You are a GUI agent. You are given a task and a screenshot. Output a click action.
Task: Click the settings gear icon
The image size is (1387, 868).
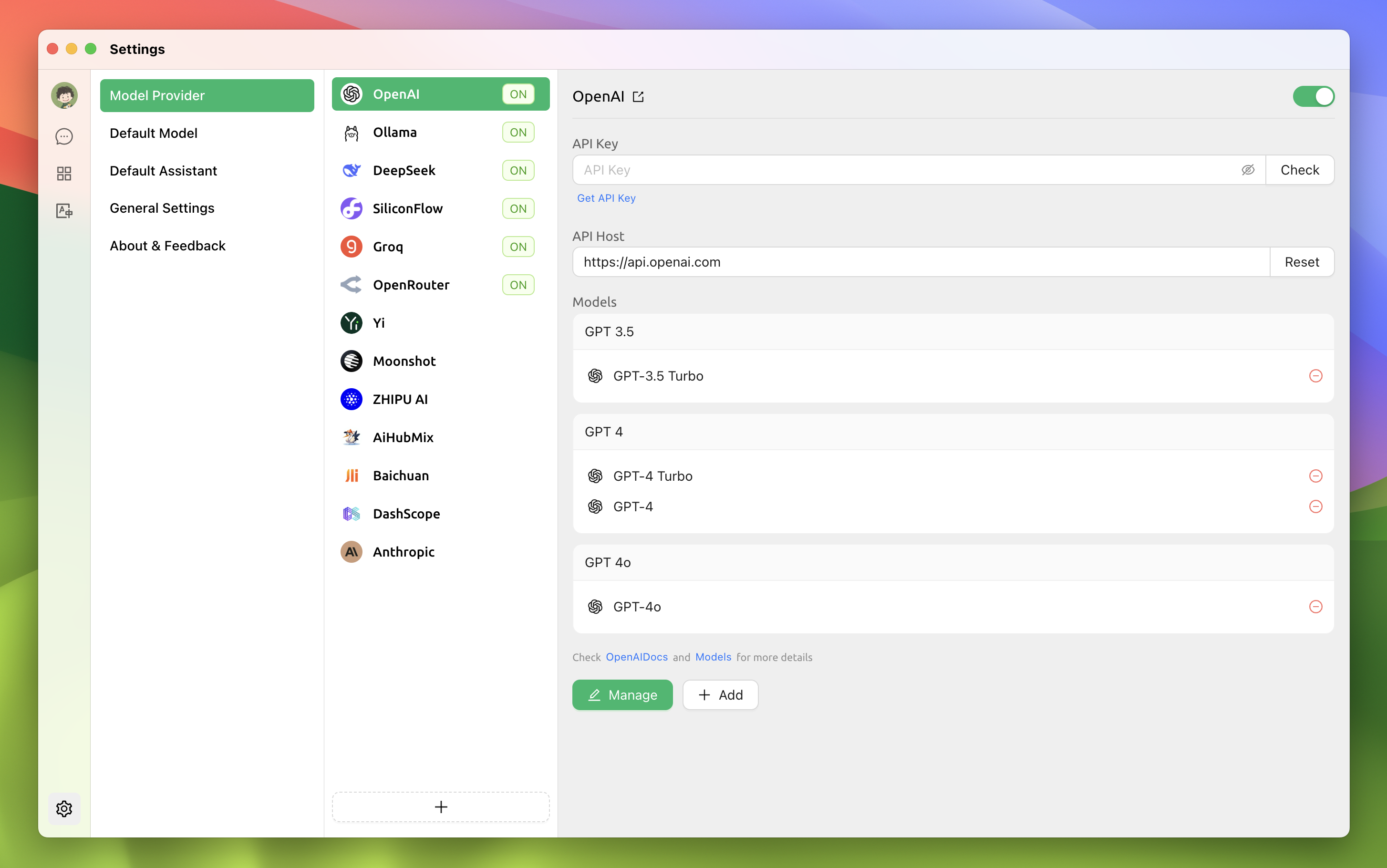click(64, 808)
